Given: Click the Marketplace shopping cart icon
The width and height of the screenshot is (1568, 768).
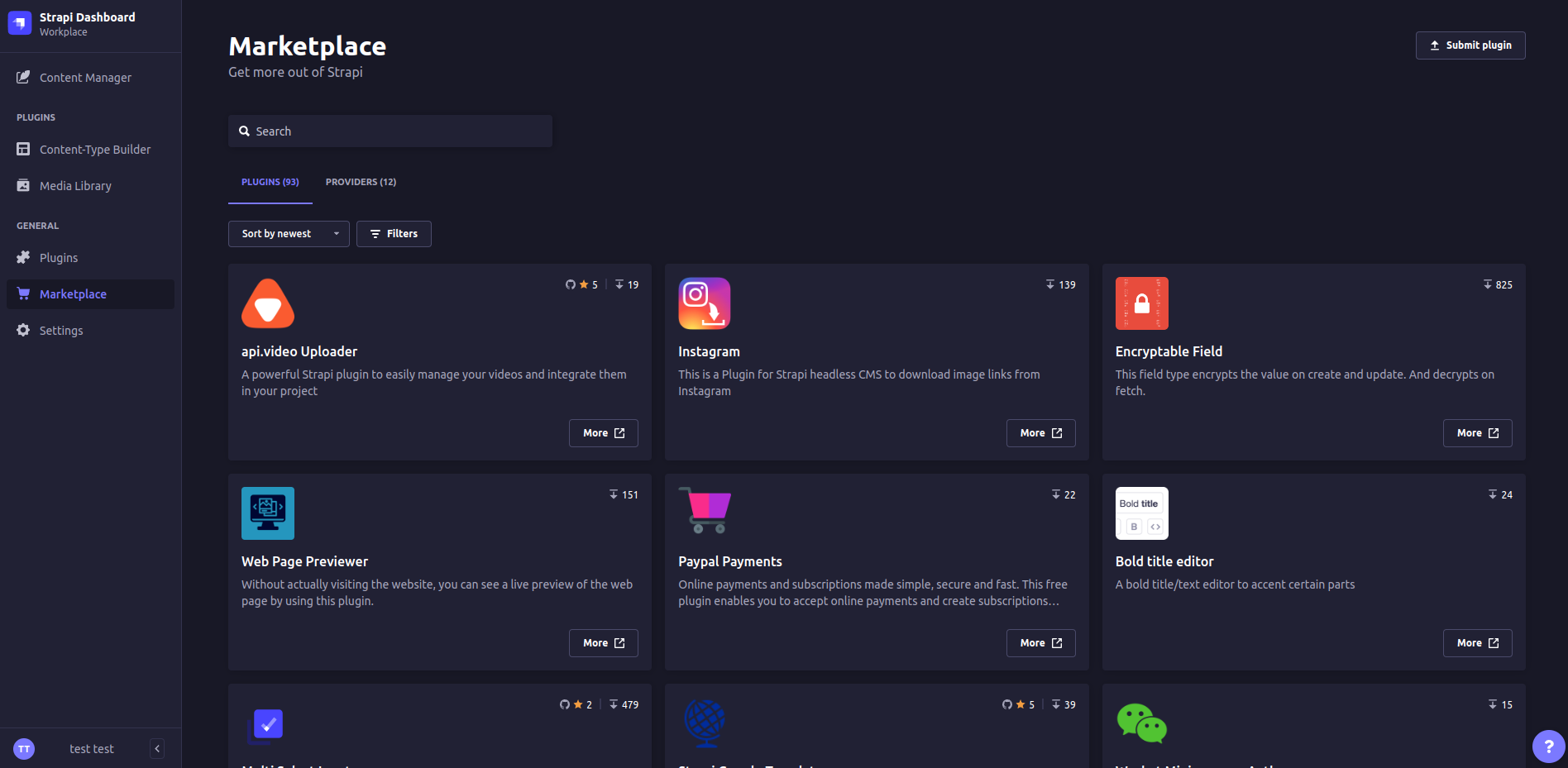Looking at the screenshot, I should coord(23,293).
